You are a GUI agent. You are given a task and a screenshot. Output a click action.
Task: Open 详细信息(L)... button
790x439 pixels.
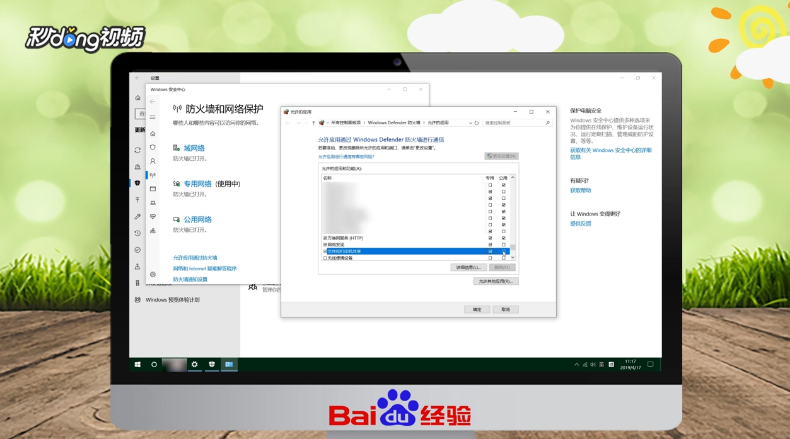pyautogui.click(x=468, y=268)
